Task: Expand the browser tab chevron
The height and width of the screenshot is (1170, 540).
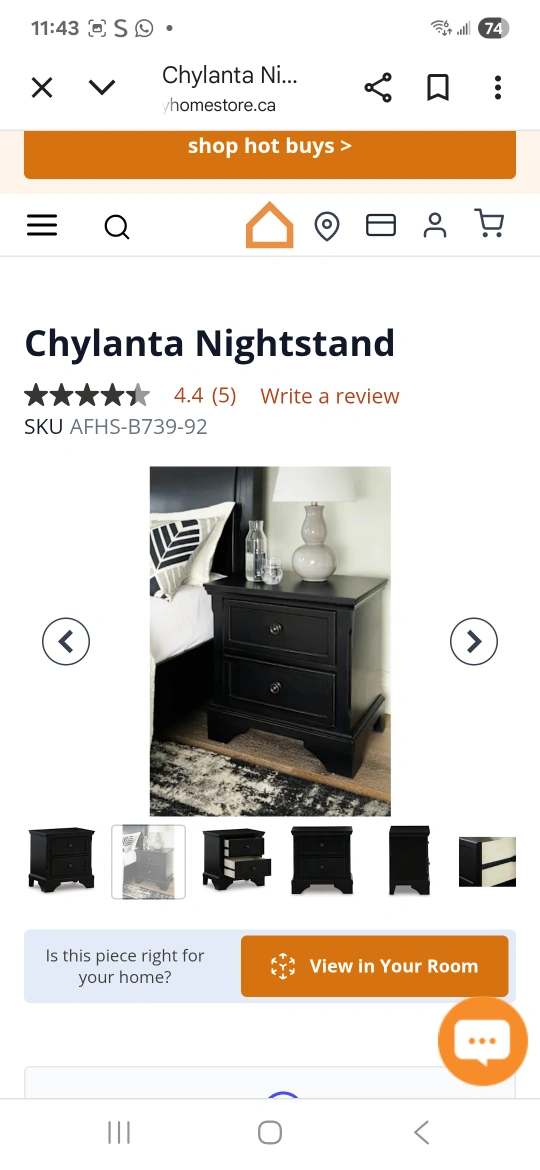Action: (101, 88)
